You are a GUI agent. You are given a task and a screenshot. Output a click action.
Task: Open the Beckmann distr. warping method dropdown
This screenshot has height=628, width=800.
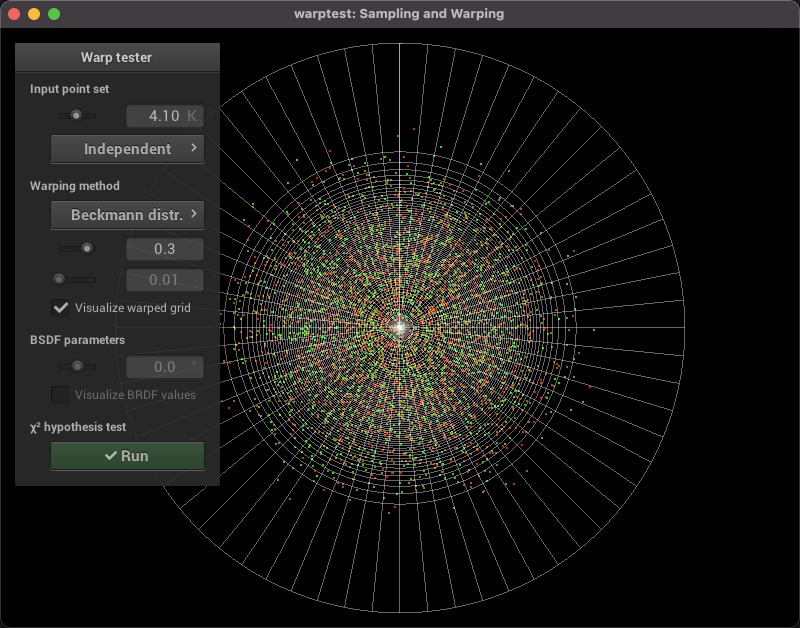(x=127, y=215)
